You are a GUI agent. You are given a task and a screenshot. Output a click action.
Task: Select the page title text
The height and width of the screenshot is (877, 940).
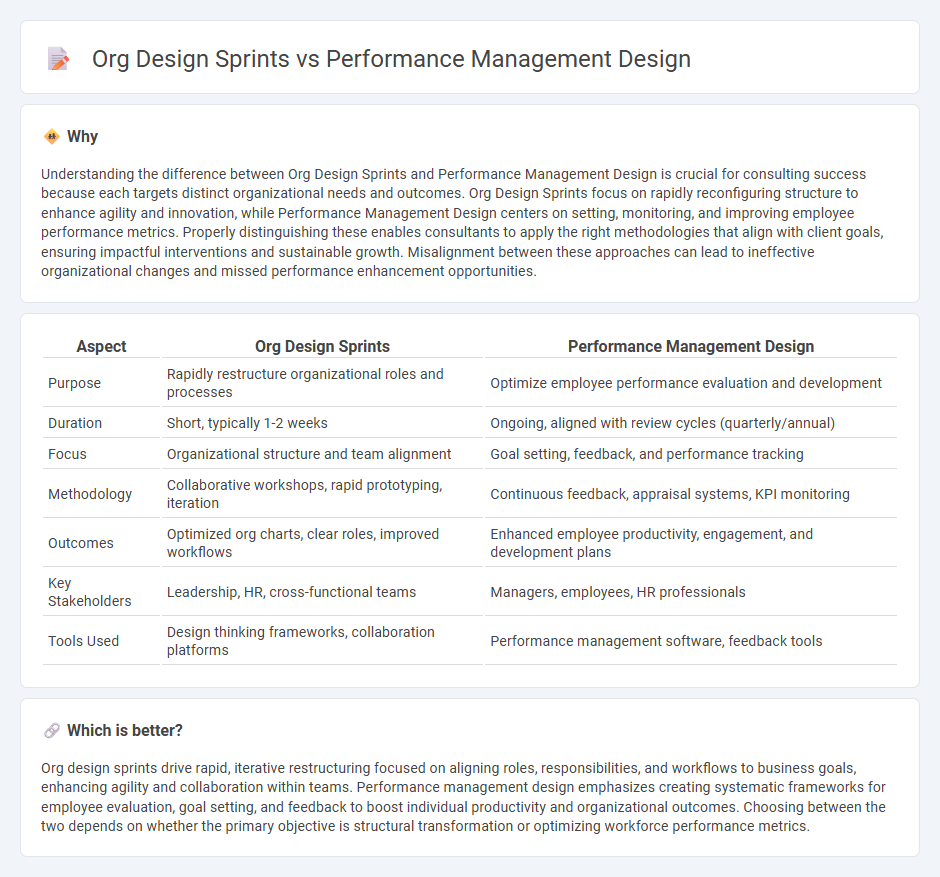point(390,60)
